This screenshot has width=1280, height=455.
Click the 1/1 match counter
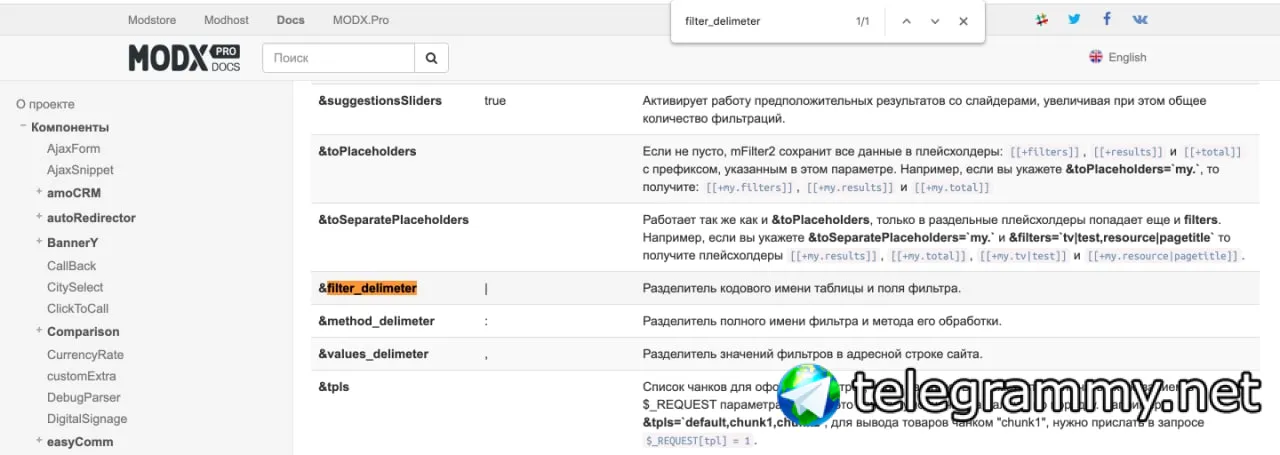863,21
